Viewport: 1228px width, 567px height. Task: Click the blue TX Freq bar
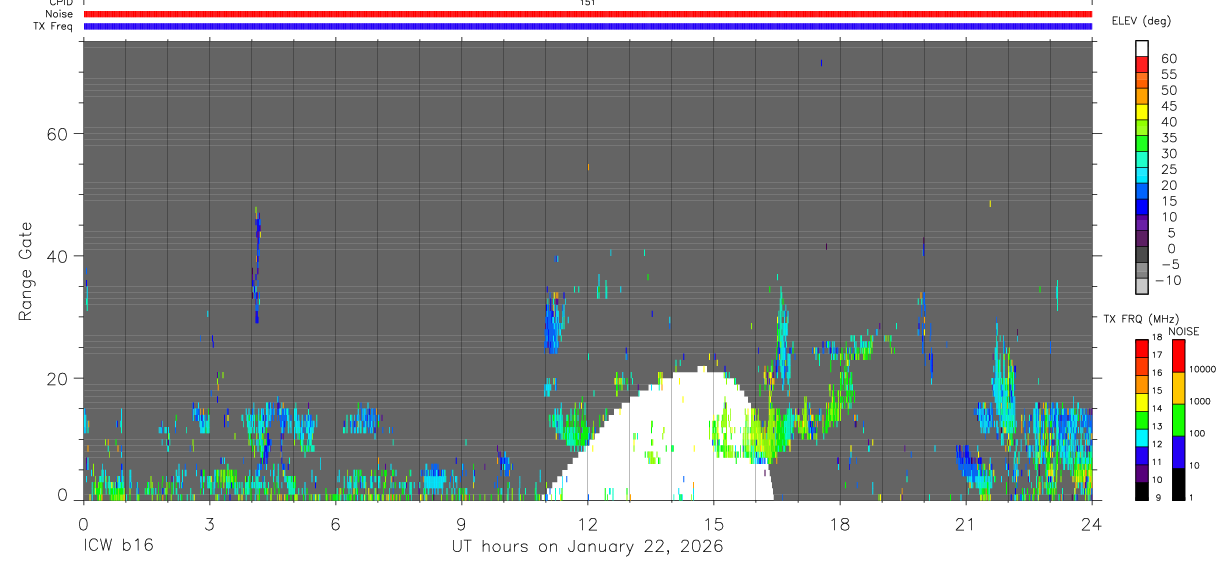point(588,26)
